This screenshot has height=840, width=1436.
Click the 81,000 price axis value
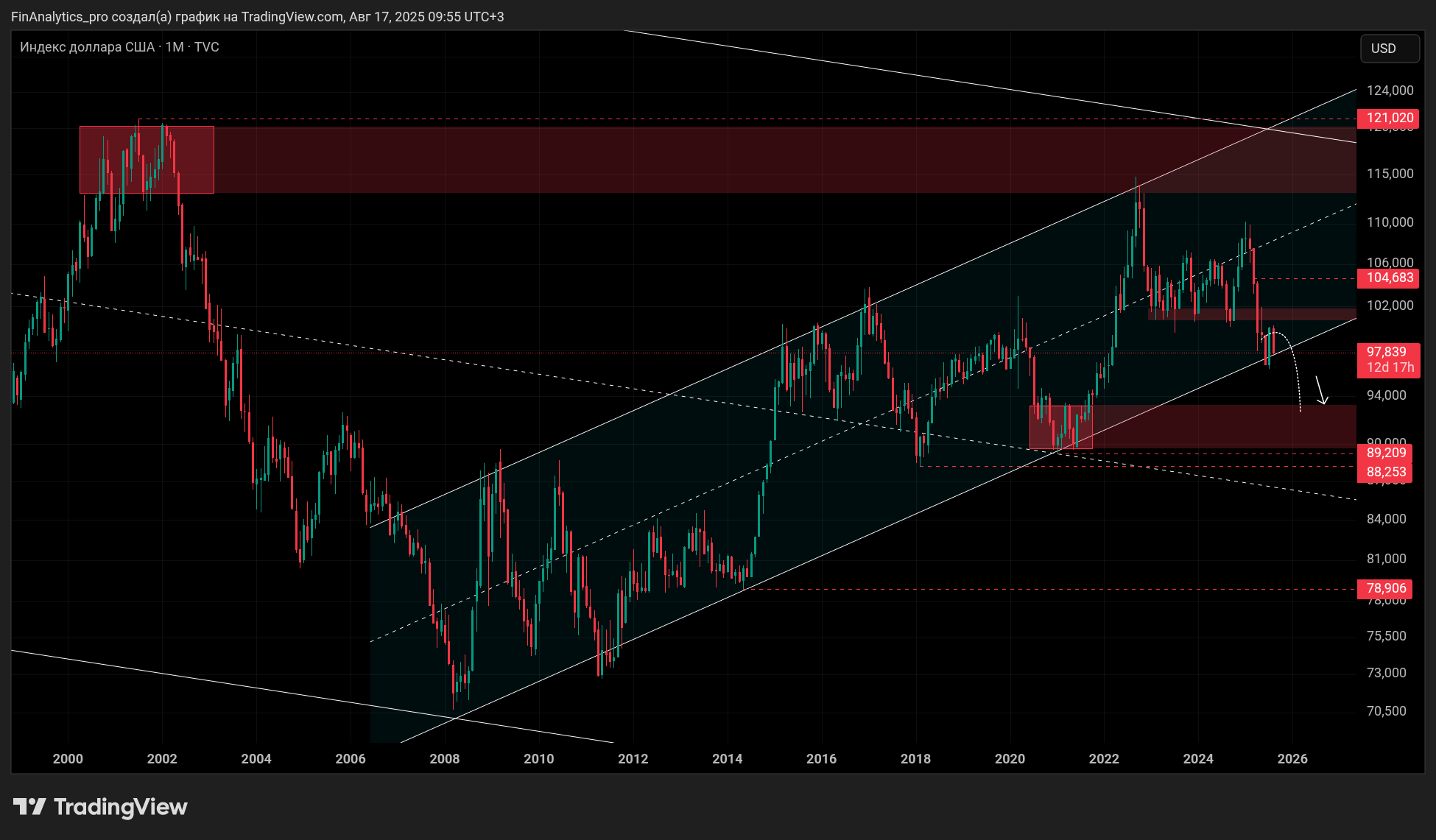pyautogui.click(x=1387, y=559)
